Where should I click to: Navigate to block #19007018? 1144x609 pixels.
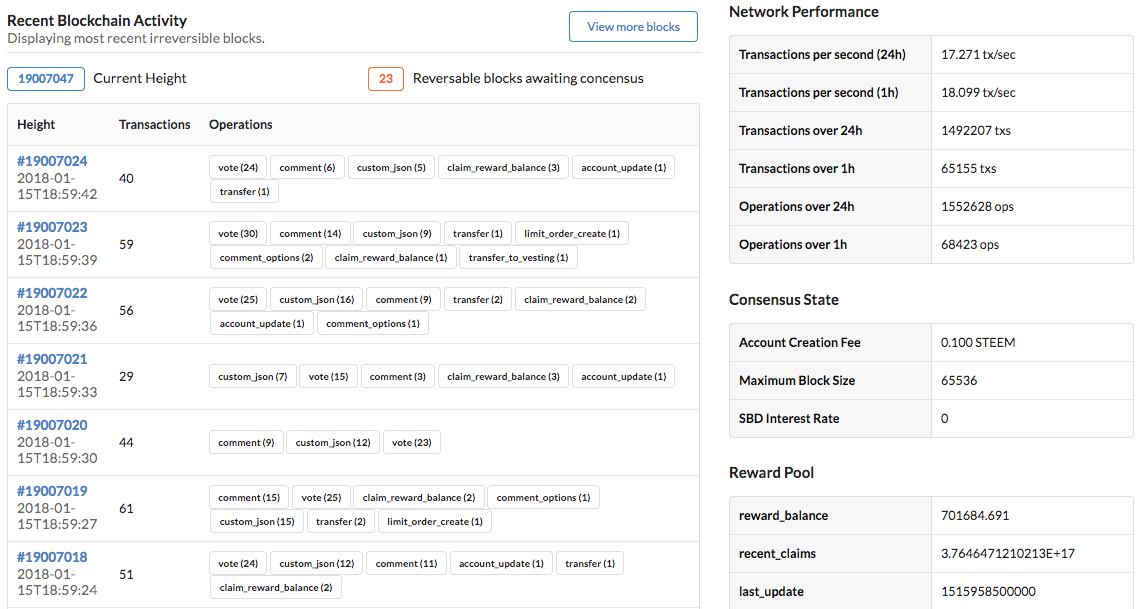52,557
